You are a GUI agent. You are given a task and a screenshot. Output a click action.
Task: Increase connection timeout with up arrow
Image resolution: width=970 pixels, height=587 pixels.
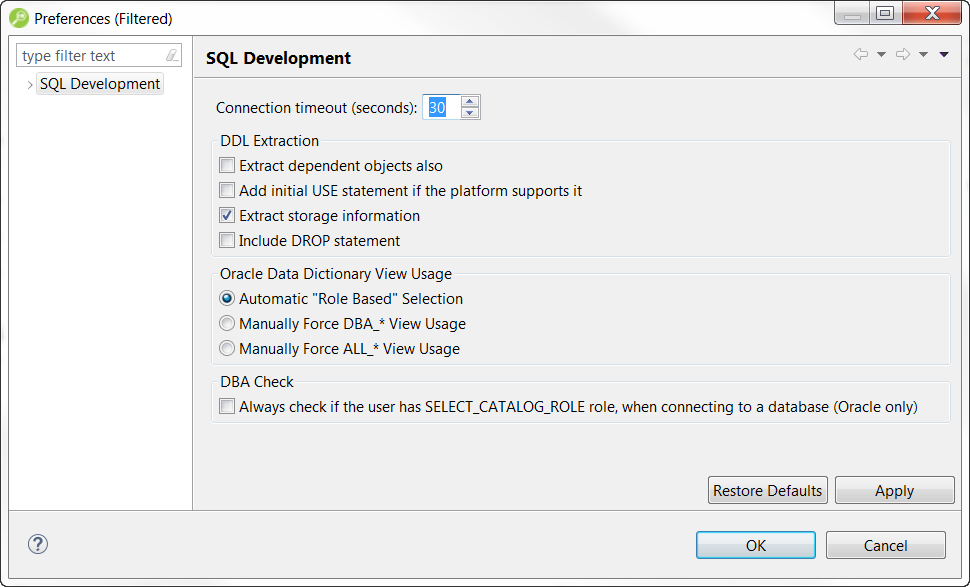pos(470,101)
